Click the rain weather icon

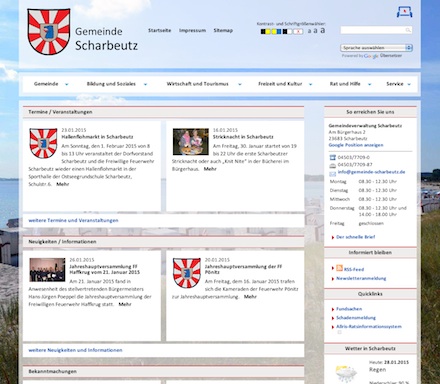pos(346,374)
